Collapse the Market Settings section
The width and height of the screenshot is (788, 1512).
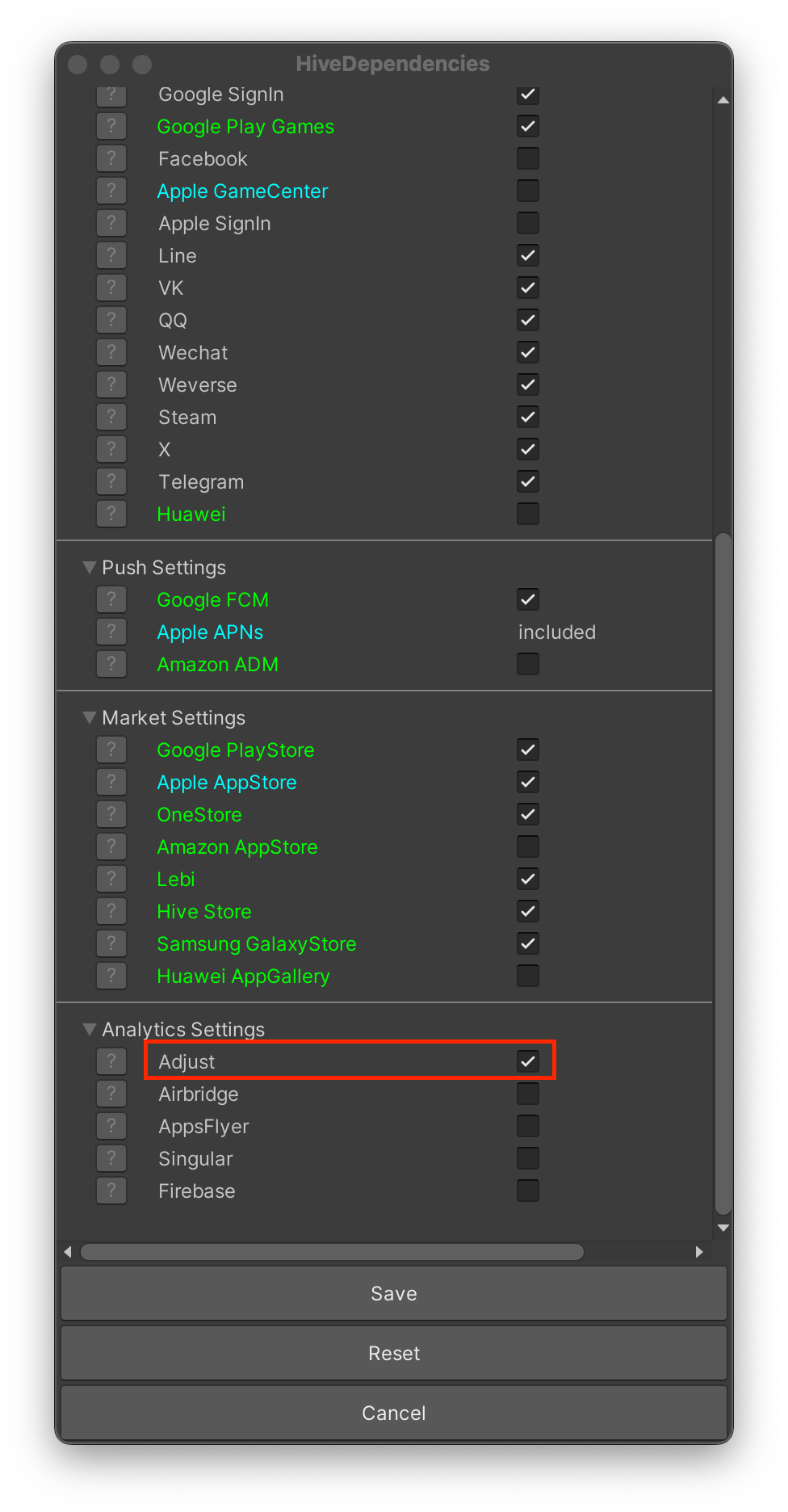point(90,718)
